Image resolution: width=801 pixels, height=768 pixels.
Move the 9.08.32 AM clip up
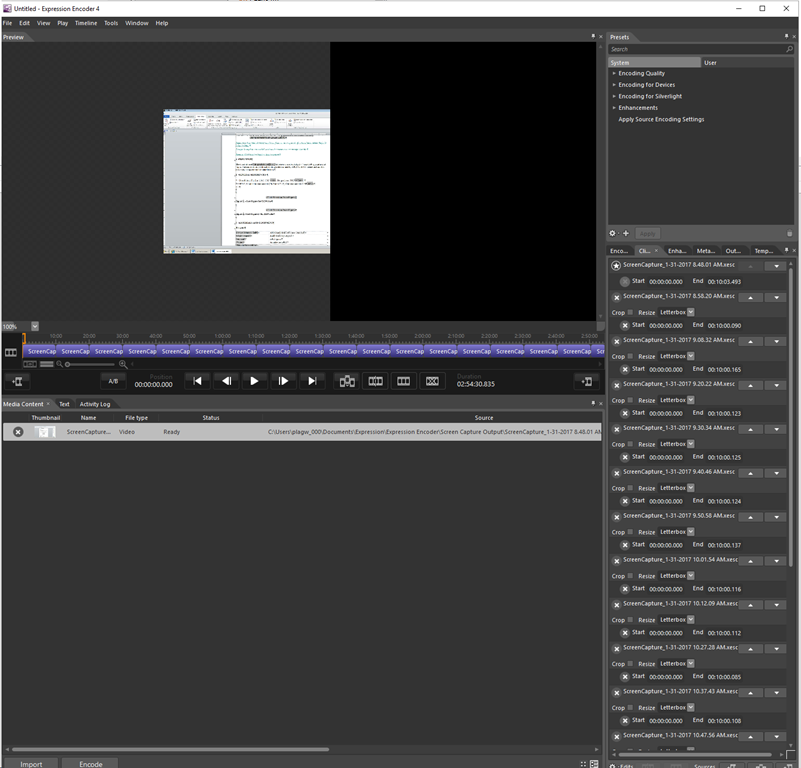click(x=750, y=341)
